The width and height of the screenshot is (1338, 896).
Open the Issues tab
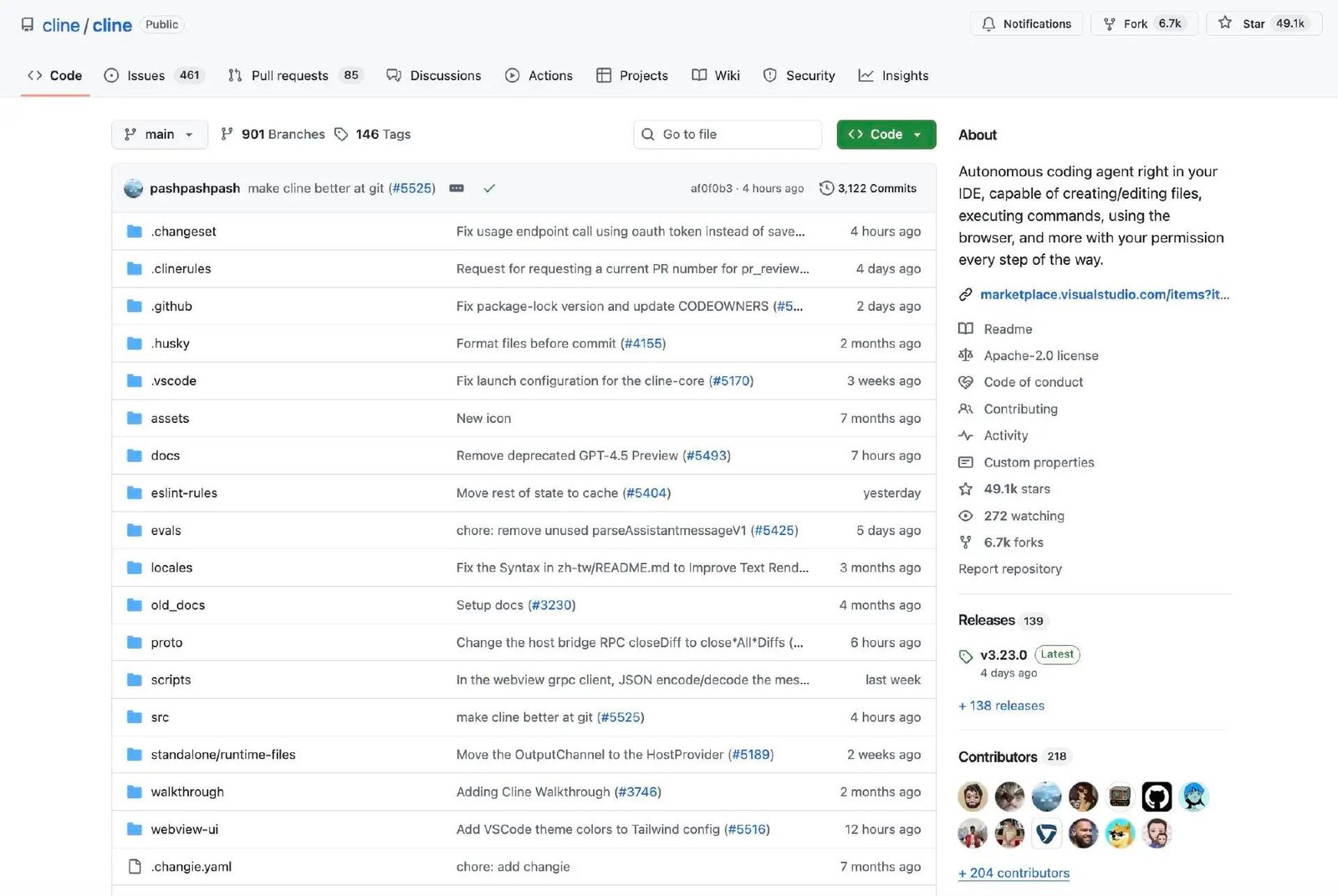pyautogui.click(x=154, y=75)
